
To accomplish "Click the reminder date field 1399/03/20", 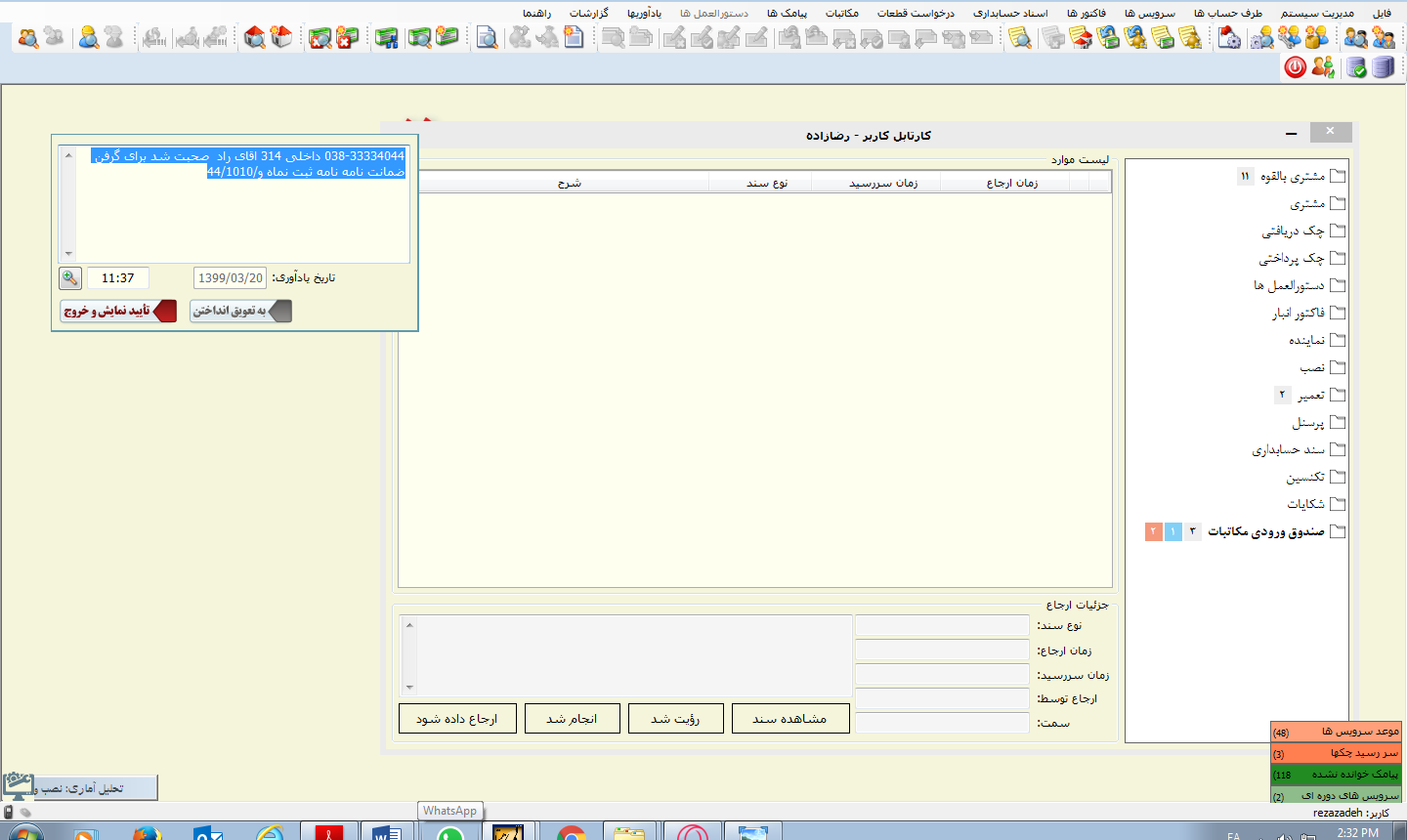I will click(230, 278).
